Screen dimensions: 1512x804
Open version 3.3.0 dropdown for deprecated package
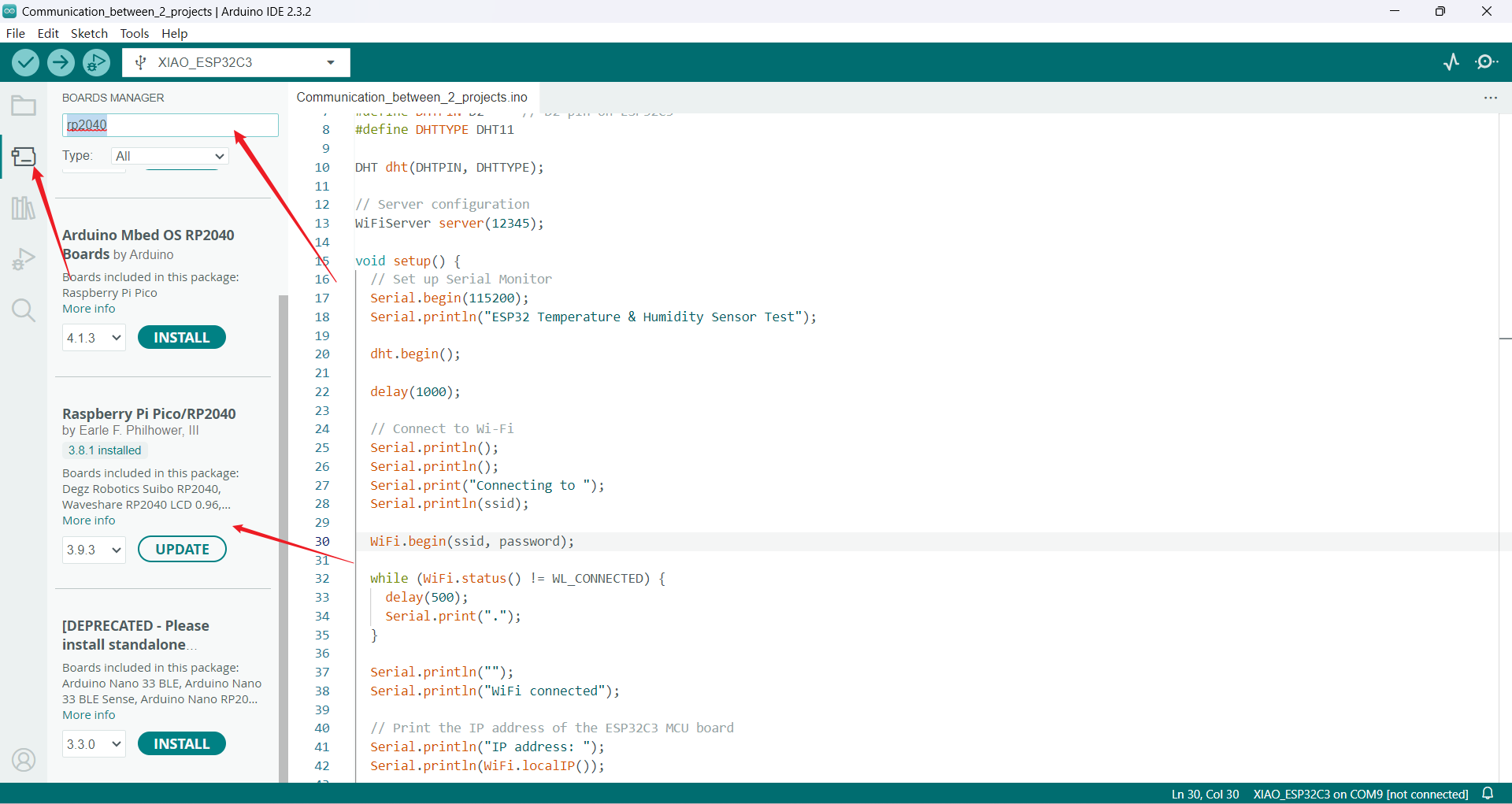coord(94,744)
